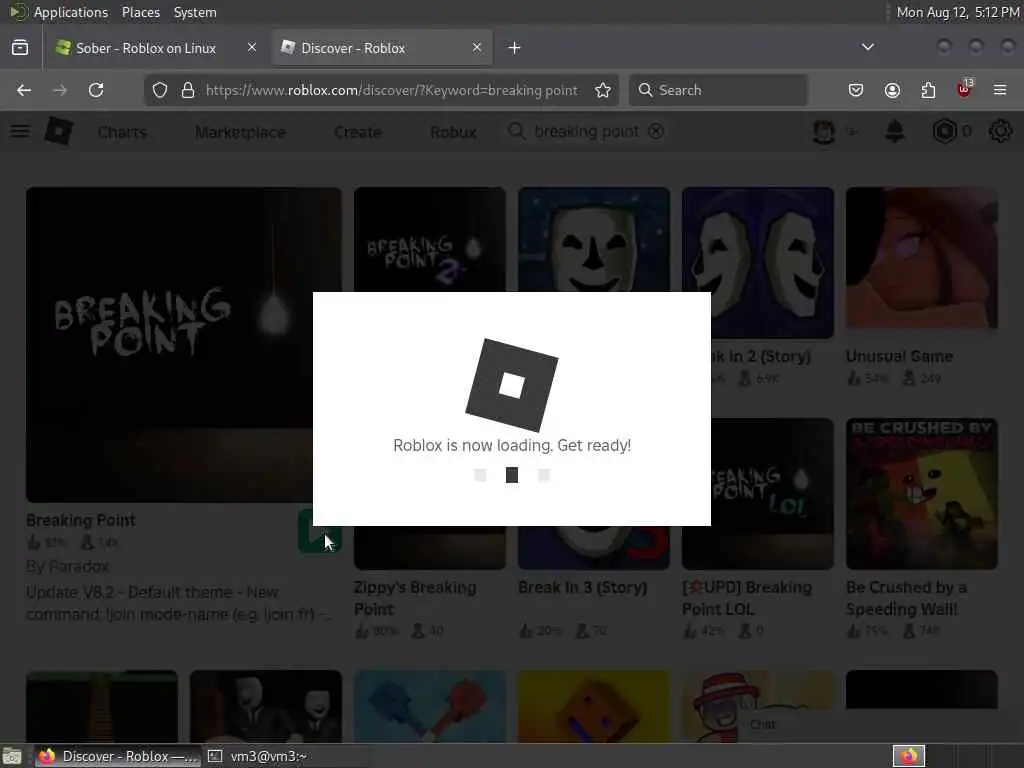Click the Firefox Search box
This screenshot has height=768, width=1024.
718,90
